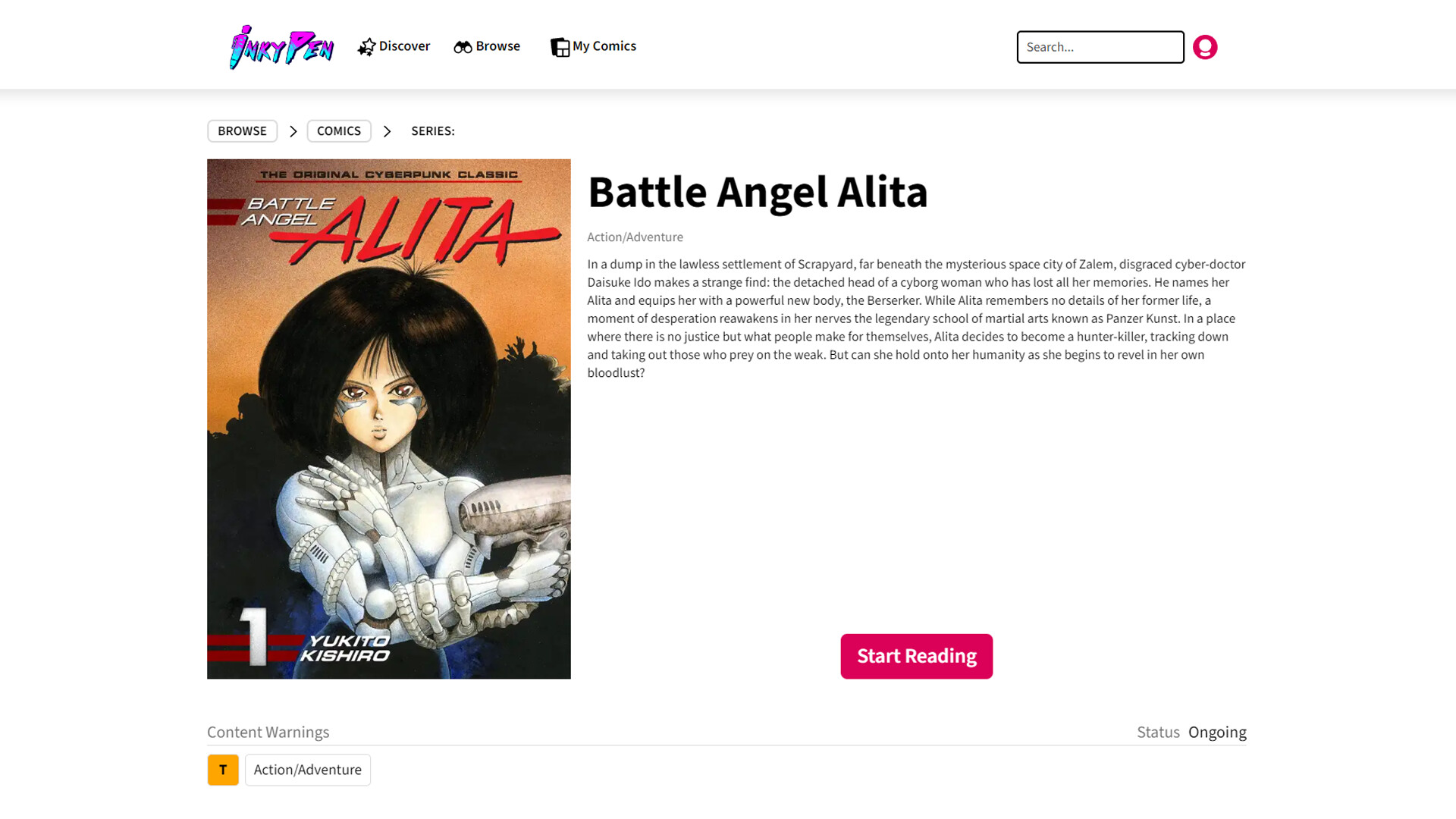1456x819 pixels.
Task: Select the COMICS breadcrumb button
Action: (339, 131)
